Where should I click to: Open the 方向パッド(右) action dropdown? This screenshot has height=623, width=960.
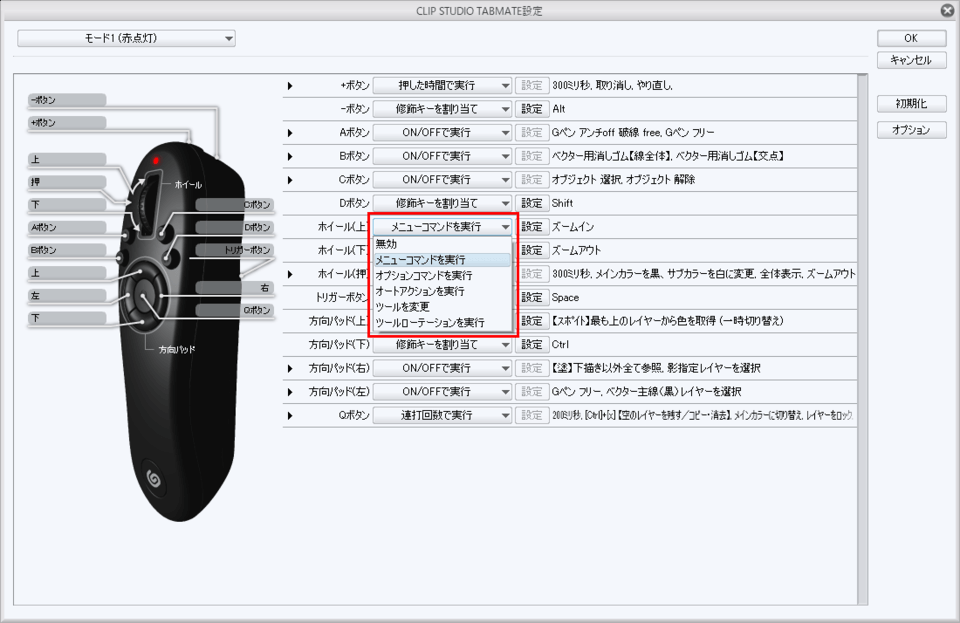click(443, 368)
